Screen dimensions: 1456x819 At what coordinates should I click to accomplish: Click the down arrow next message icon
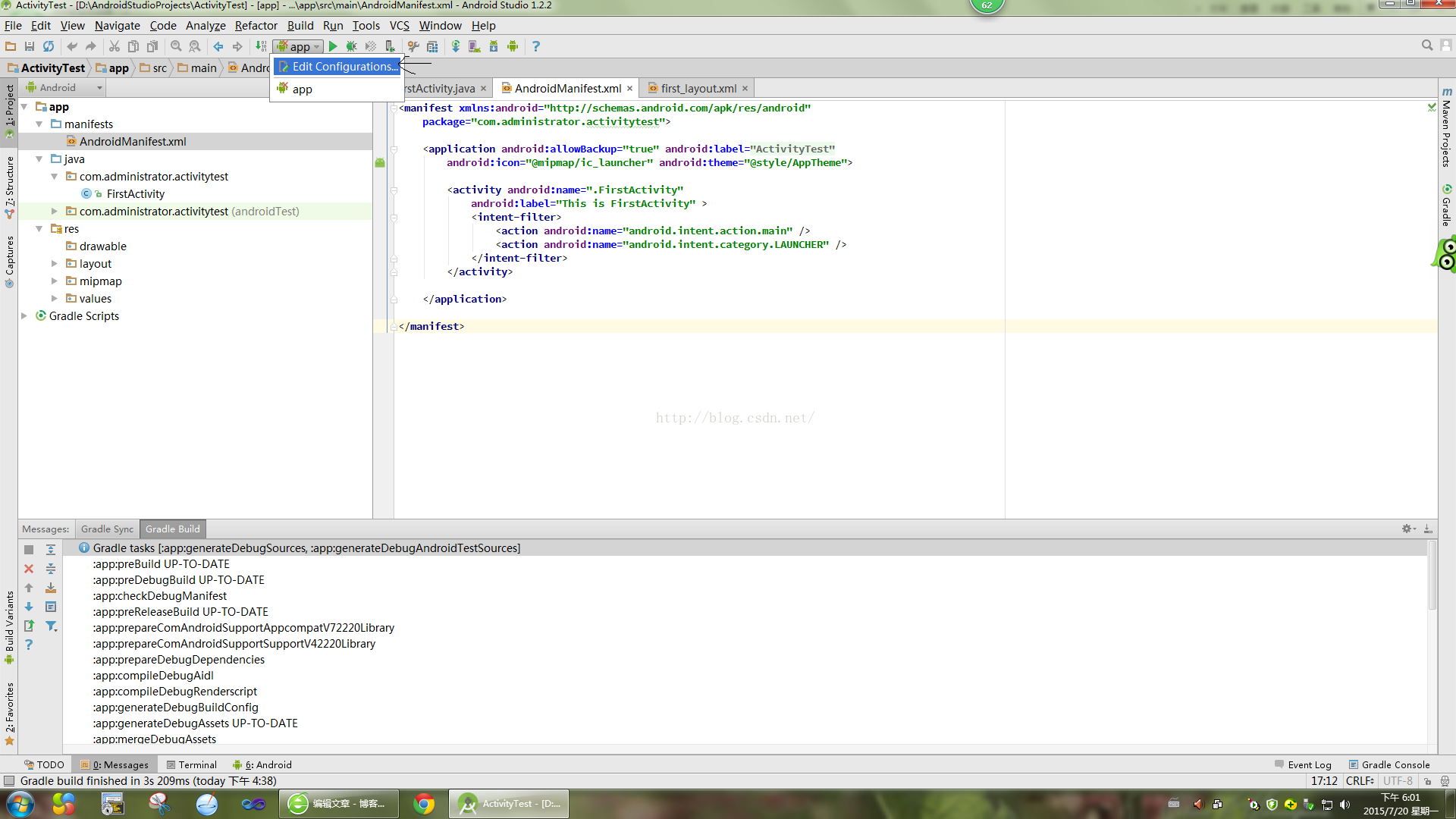[29, 607]
